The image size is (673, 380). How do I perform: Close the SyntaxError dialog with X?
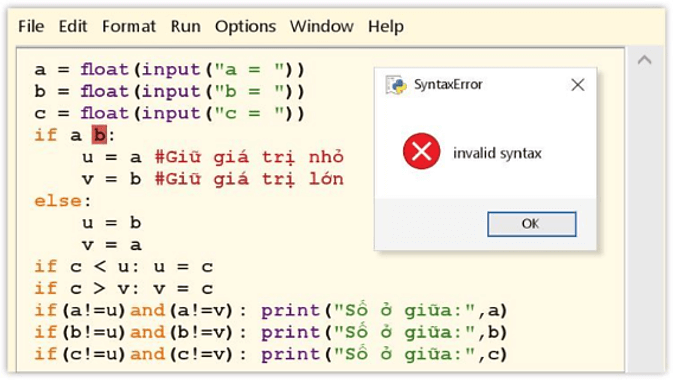578,85
